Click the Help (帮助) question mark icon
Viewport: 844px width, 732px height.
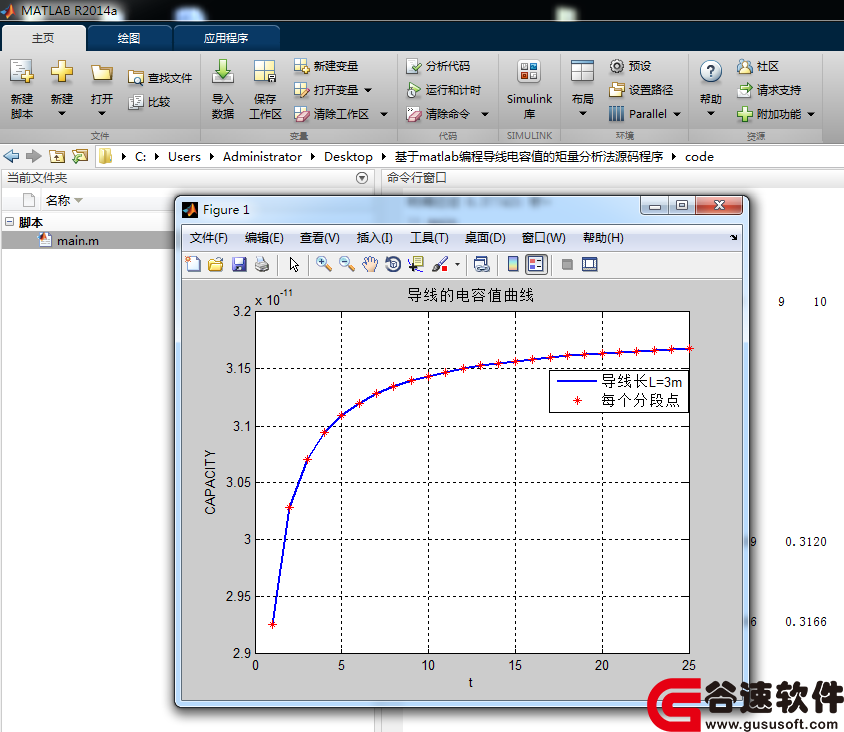[x=711, y=71]
